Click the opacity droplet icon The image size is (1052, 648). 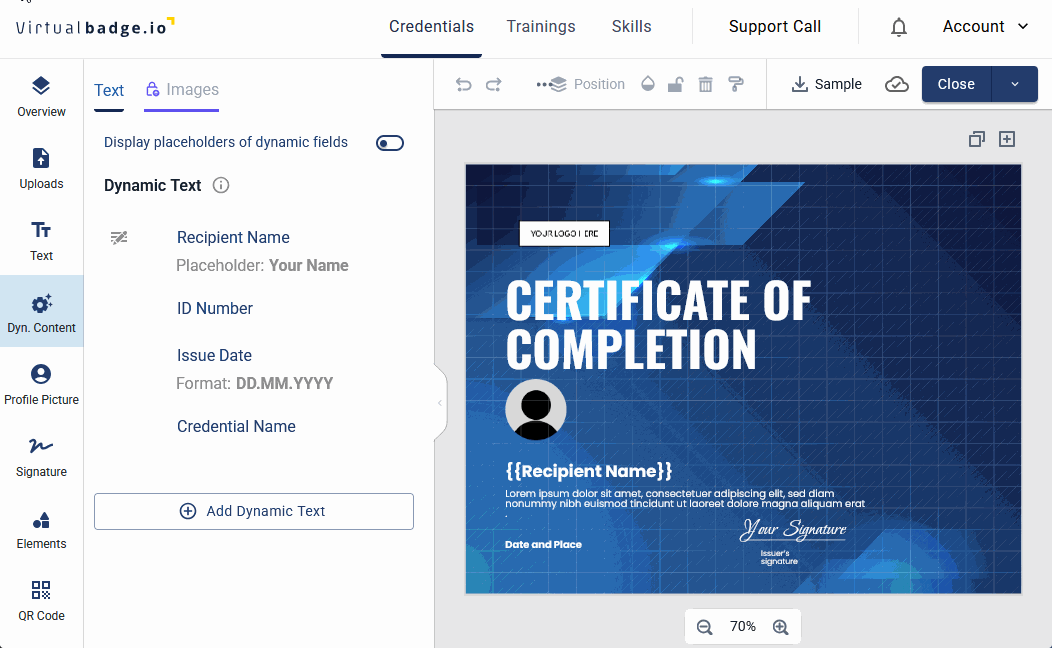pyautogui.click(x=647, y=85)
